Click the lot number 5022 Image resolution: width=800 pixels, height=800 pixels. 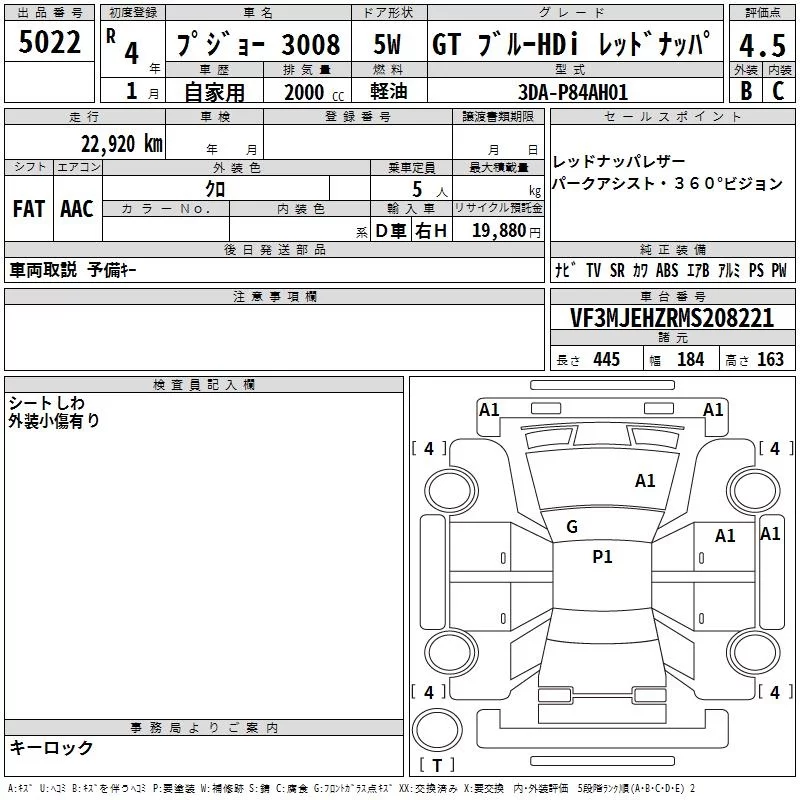click(x=49, y=42)
